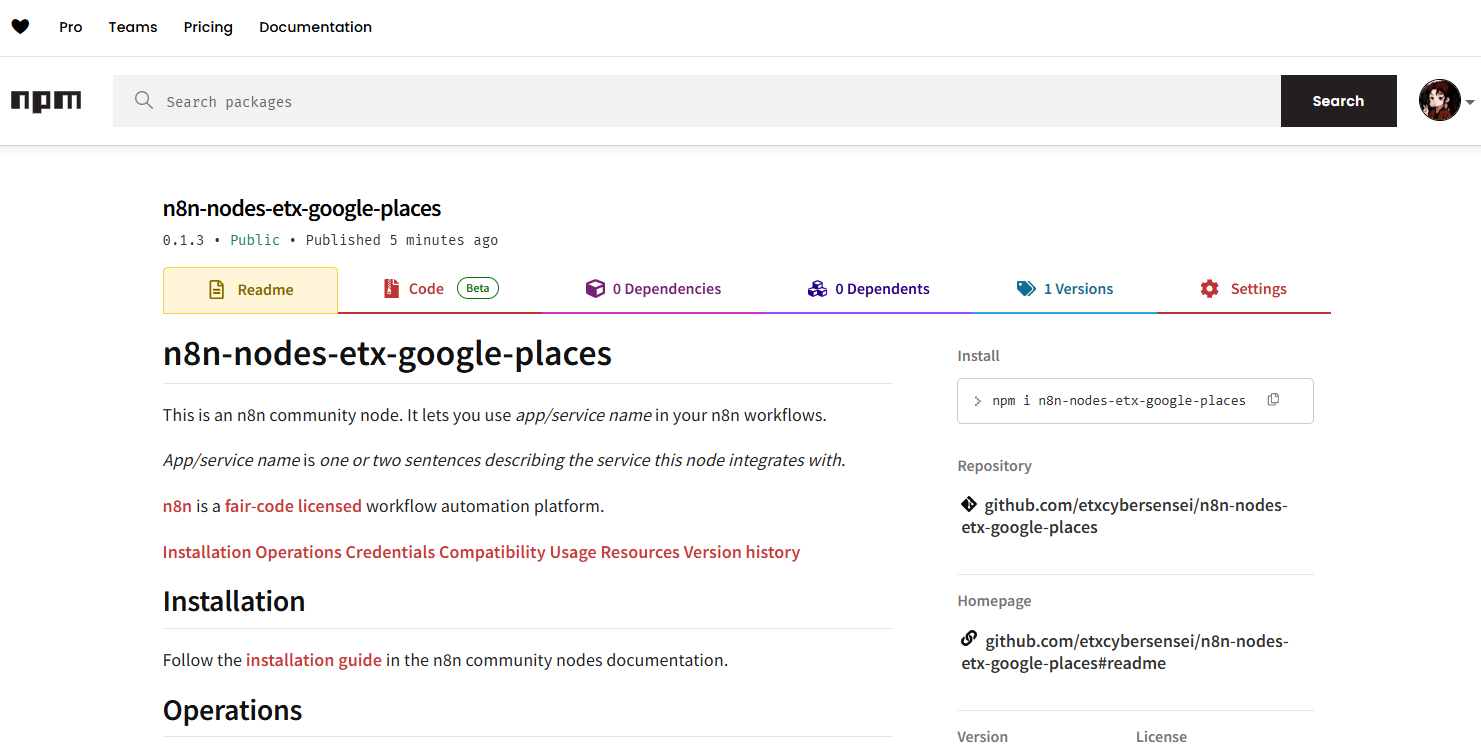
Task: Click the homepage chain link icon
Action: click(968, 639)
